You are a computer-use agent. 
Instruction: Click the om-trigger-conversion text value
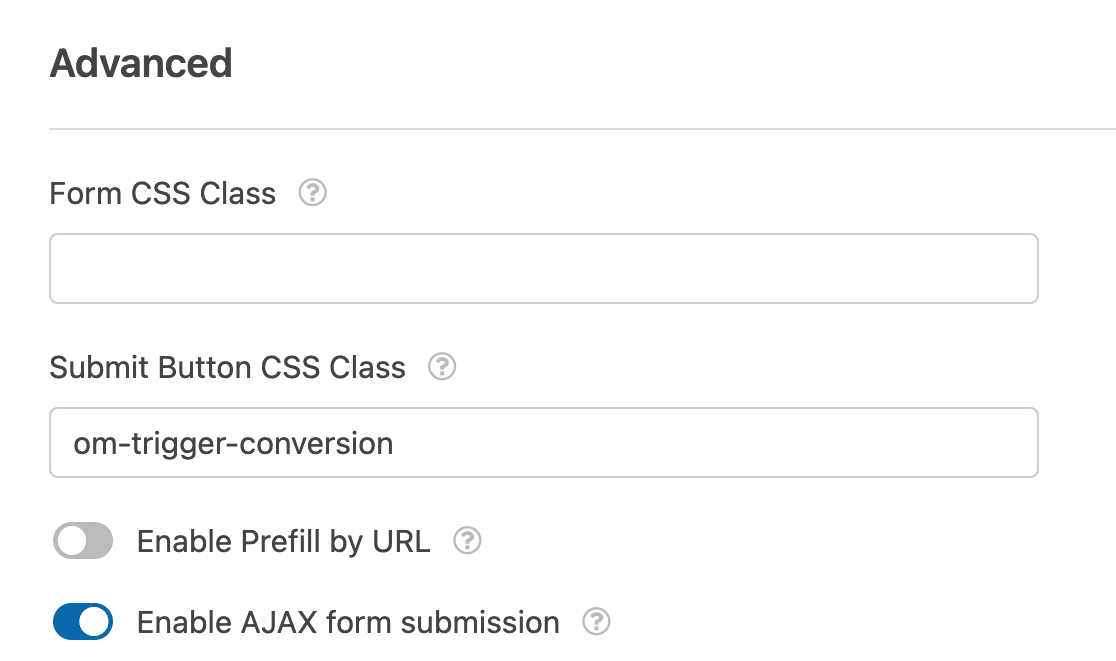[x=233, y=444]
